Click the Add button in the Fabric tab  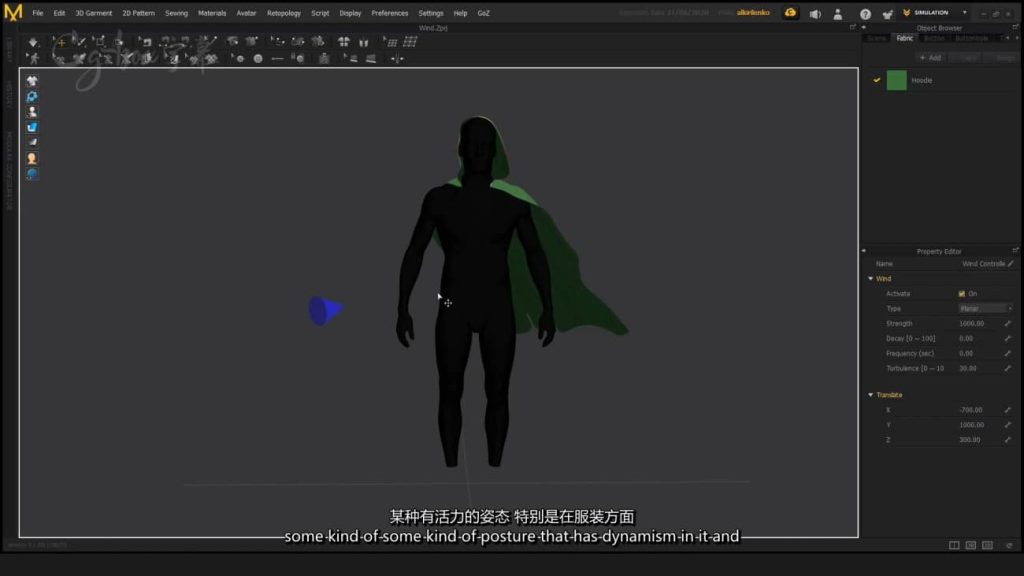pyautogui.click(x=930, y=57)
